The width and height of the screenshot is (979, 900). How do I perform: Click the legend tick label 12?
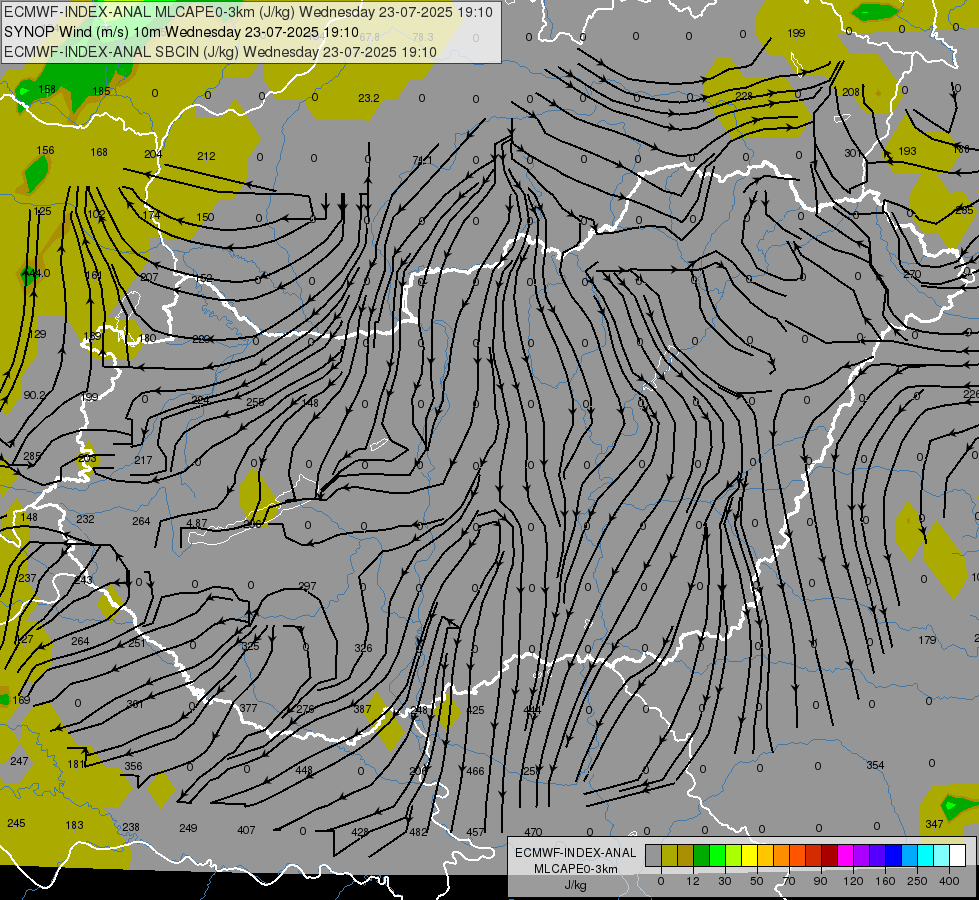coord(693,881)
